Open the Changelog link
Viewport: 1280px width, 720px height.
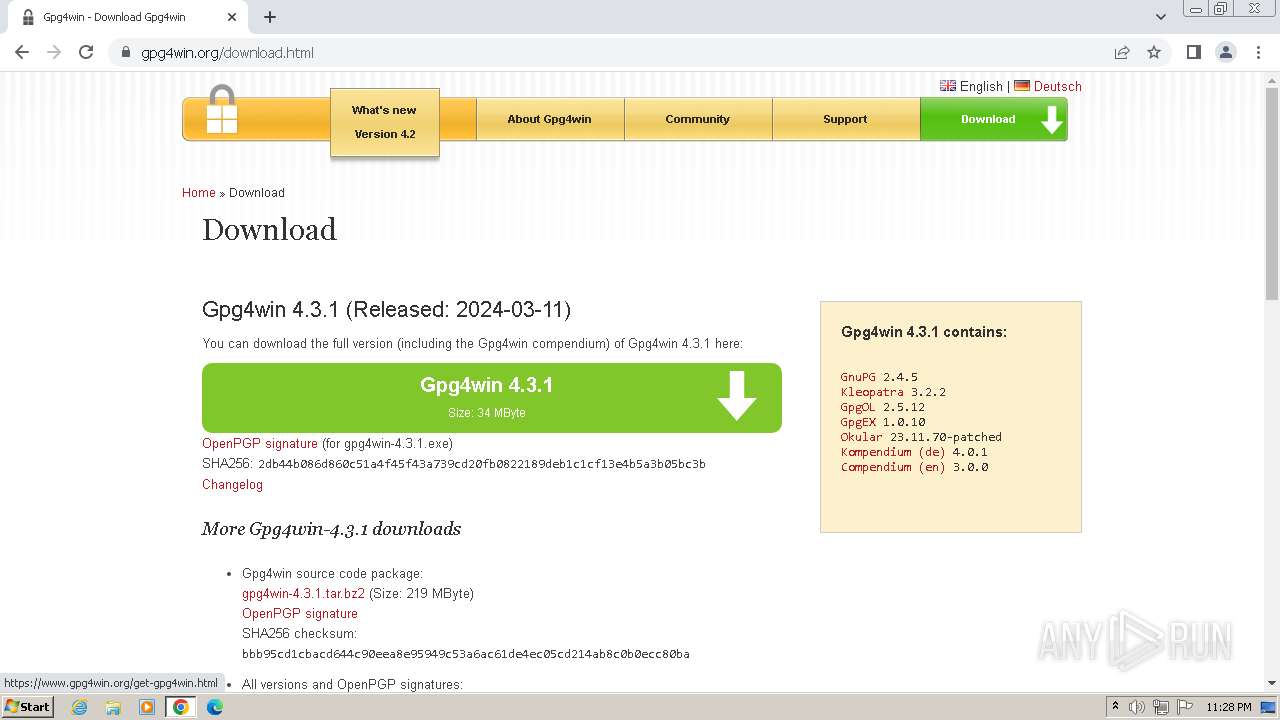[x=232, y=485]
